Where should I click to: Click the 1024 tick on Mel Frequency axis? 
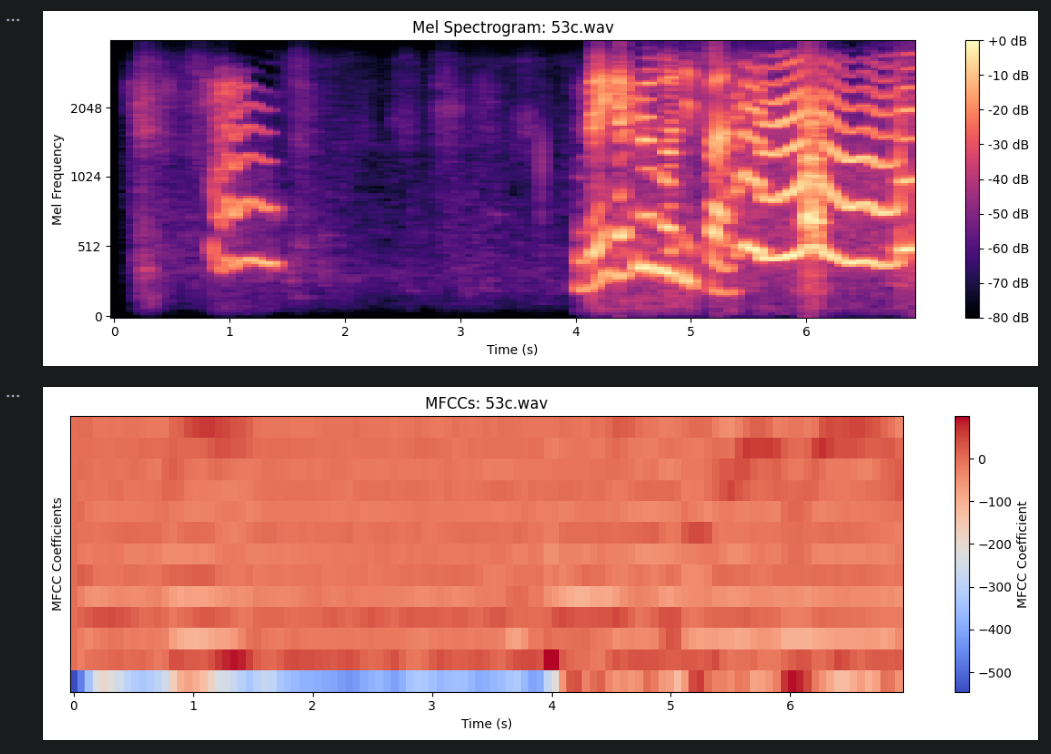[x=86, y=177]
